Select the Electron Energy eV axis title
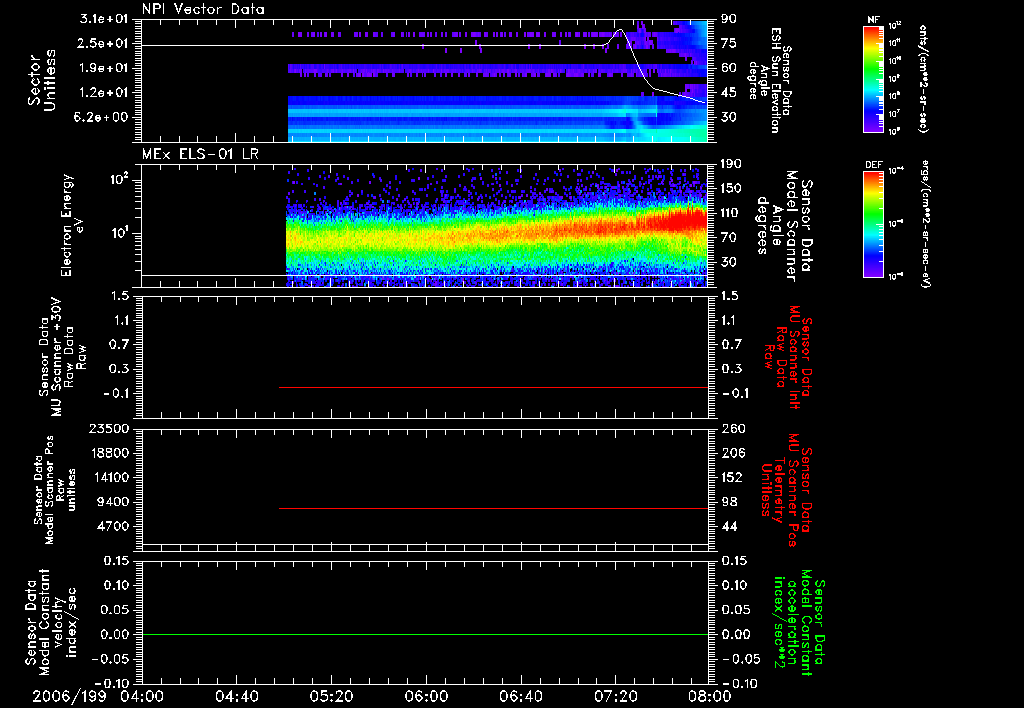This screenshot has height=708, width=1024. pyautogui.click(x=71, y=225)
